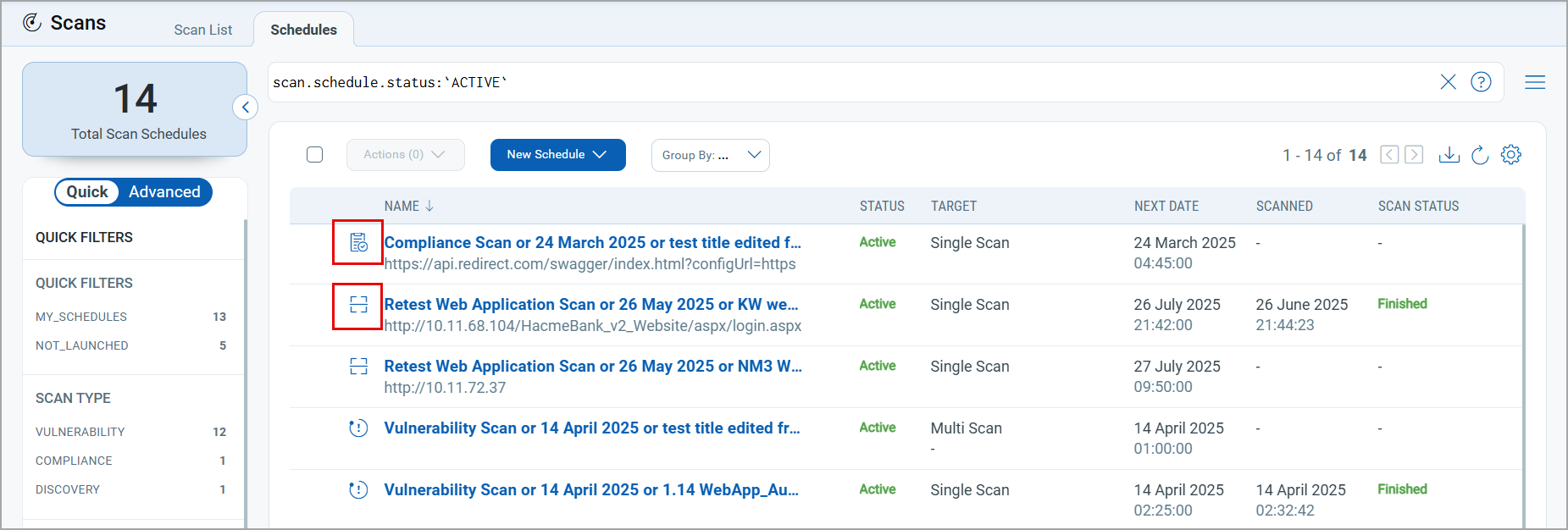
Task: Click the TARGET column header
Action: pos(954,206)
